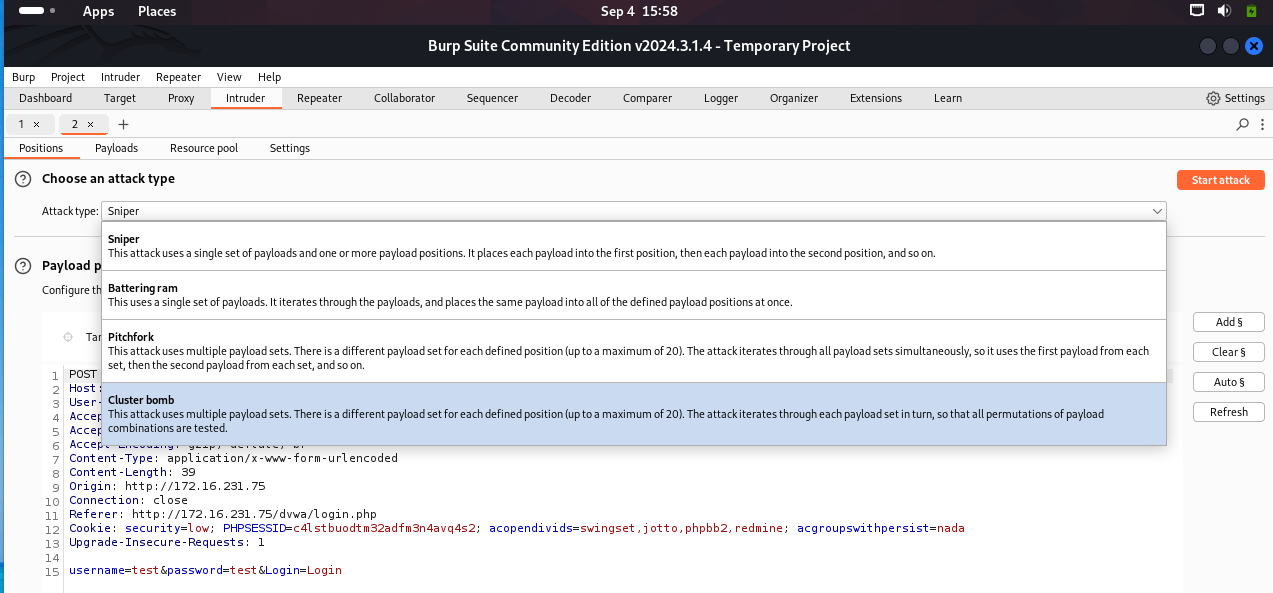
Task: Select the Intruder main tab
Action: [246, 98]
